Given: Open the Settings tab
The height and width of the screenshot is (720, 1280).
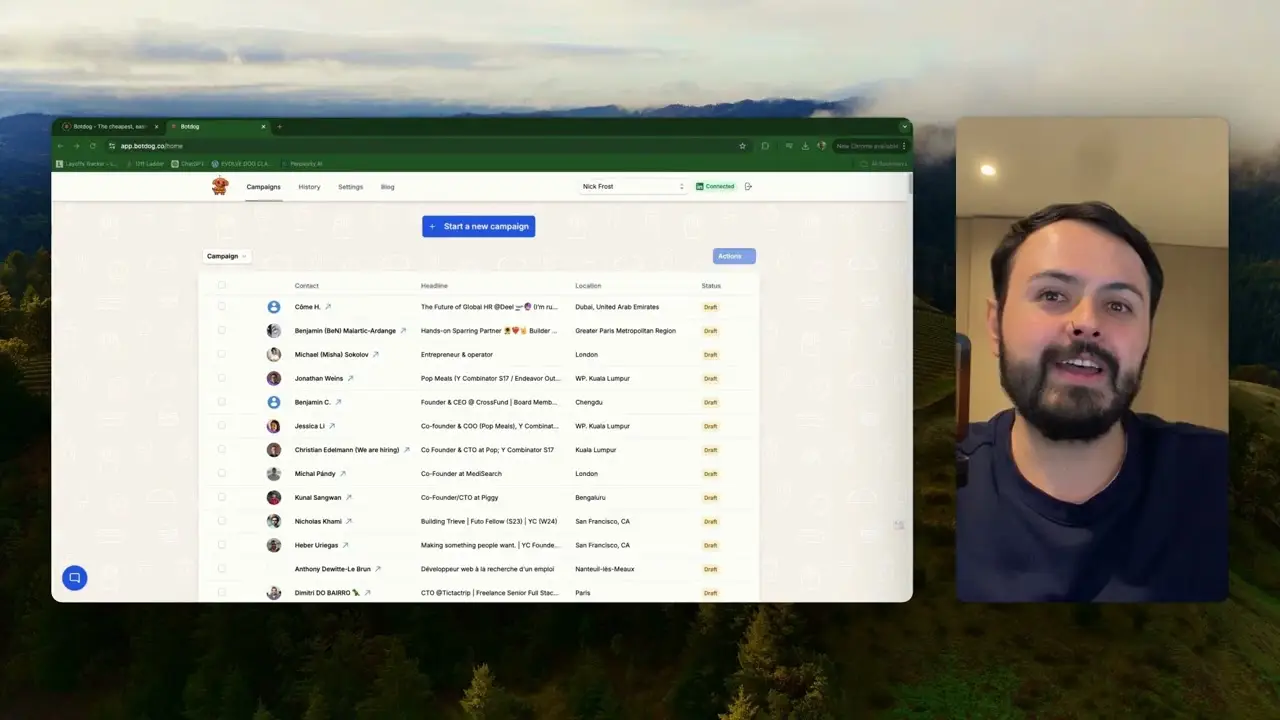Looking at the screenshot, I should click(350, 187).
